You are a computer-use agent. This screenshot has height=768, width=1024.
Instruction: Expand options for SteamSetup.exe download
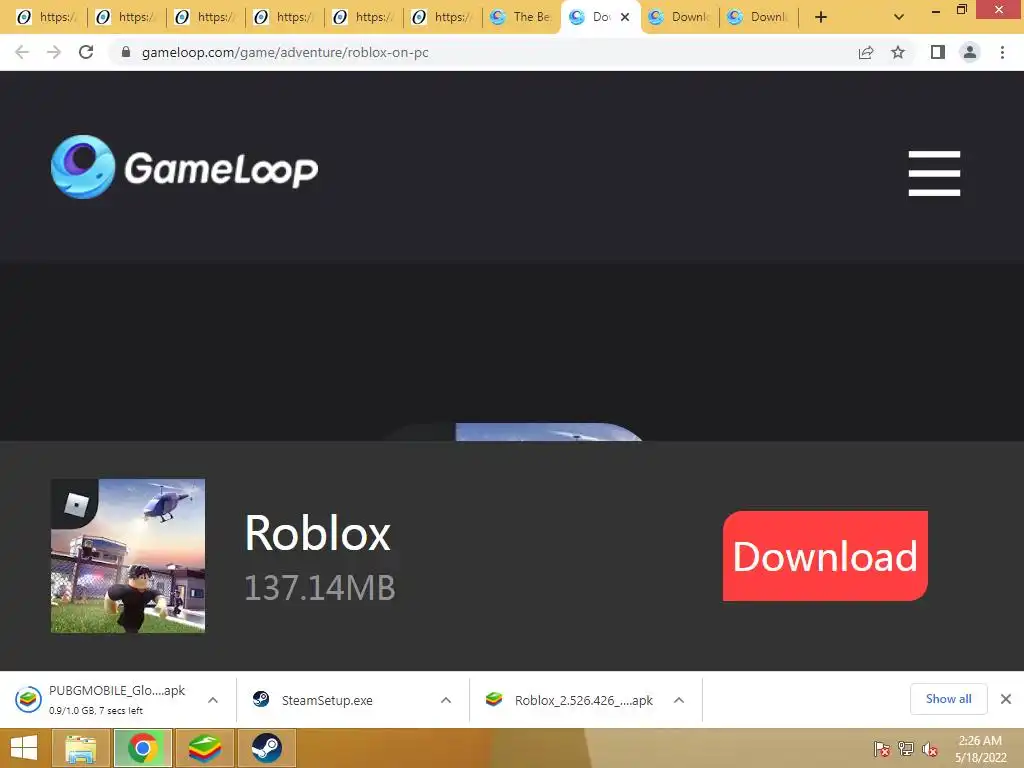pyautogui.click(x=446, y=700)
